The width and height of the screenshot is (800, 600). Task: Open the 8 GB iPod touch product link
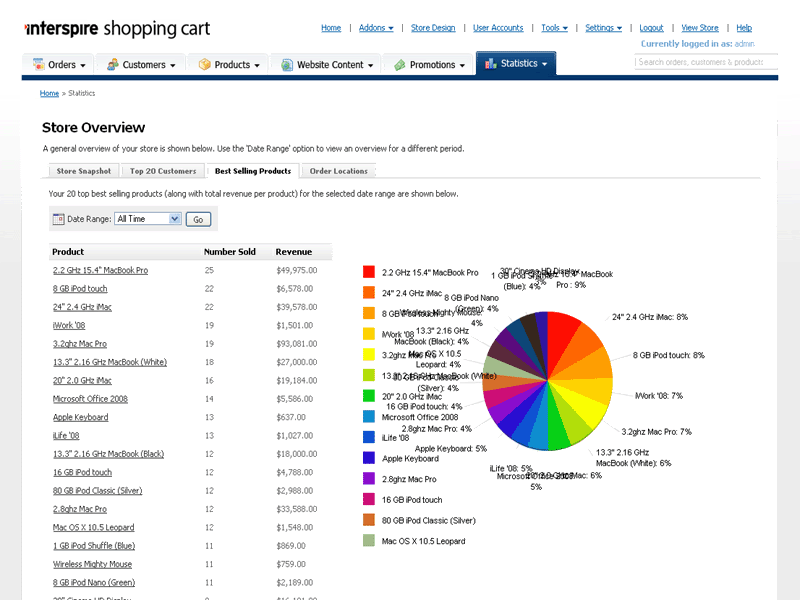pyautogui.click(x=80, y=289)
